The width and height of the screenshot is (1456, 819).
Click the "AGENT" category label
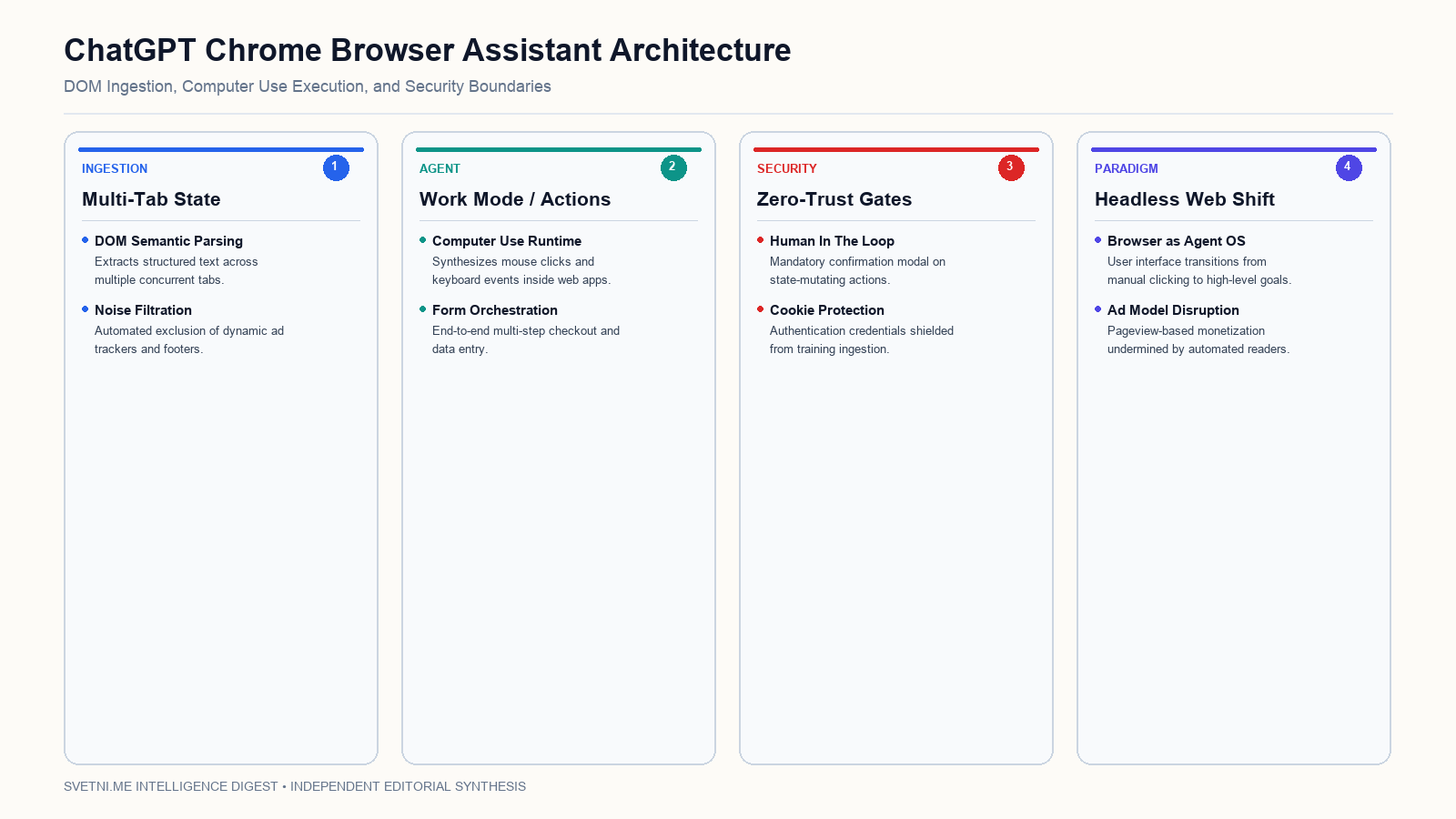click(440, 168)
